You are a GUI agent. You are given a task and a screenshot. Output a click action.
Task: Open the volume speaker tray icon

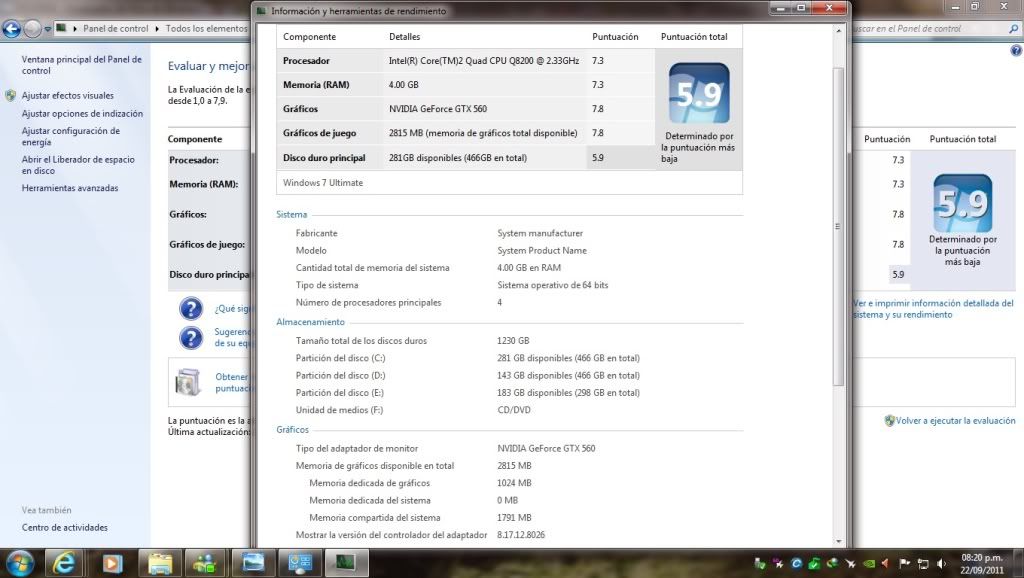point(941,564)
